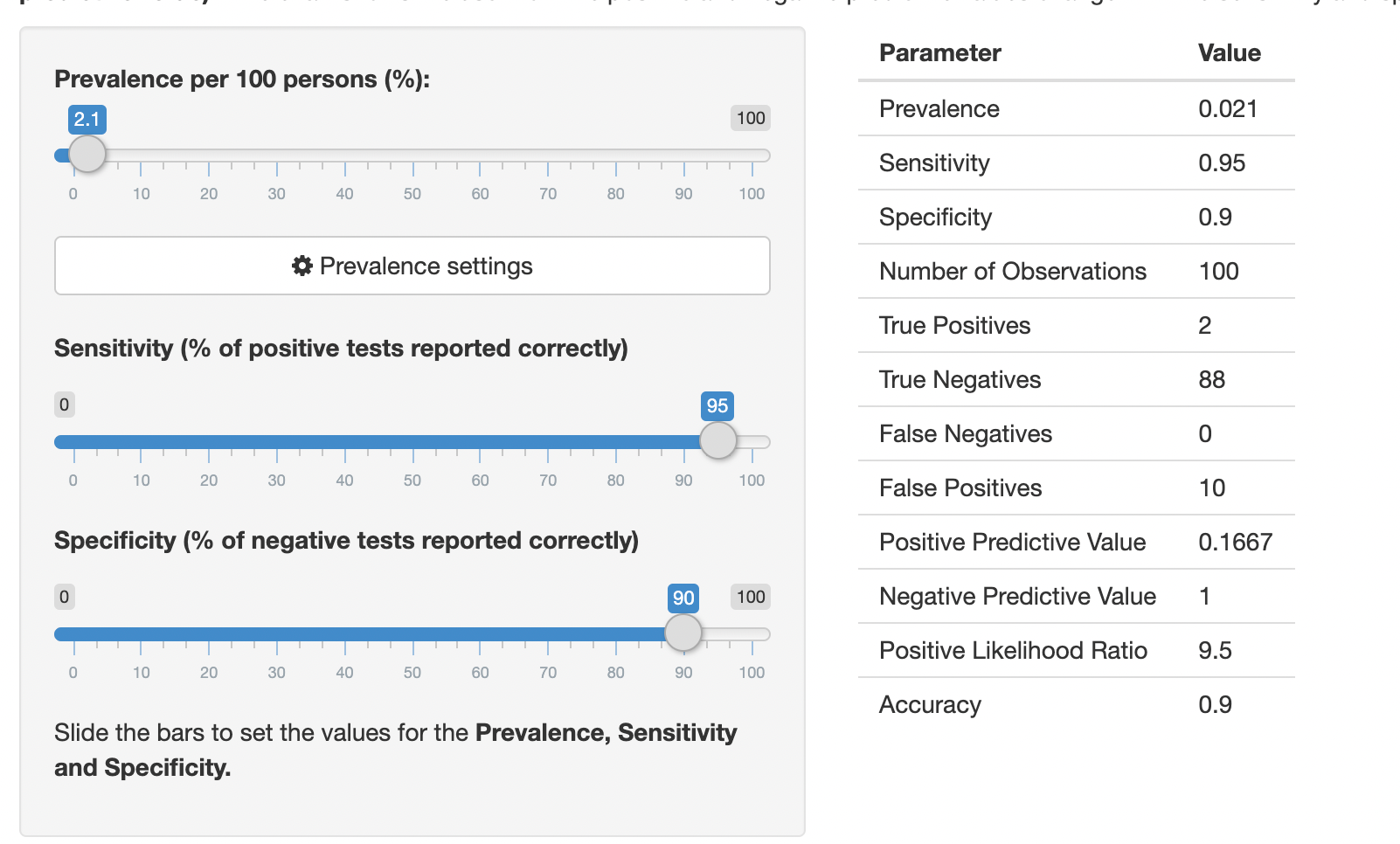Click the Sensitivity slider handle
The width and height of the screenshot is (1400, 844).
[718, 441]
